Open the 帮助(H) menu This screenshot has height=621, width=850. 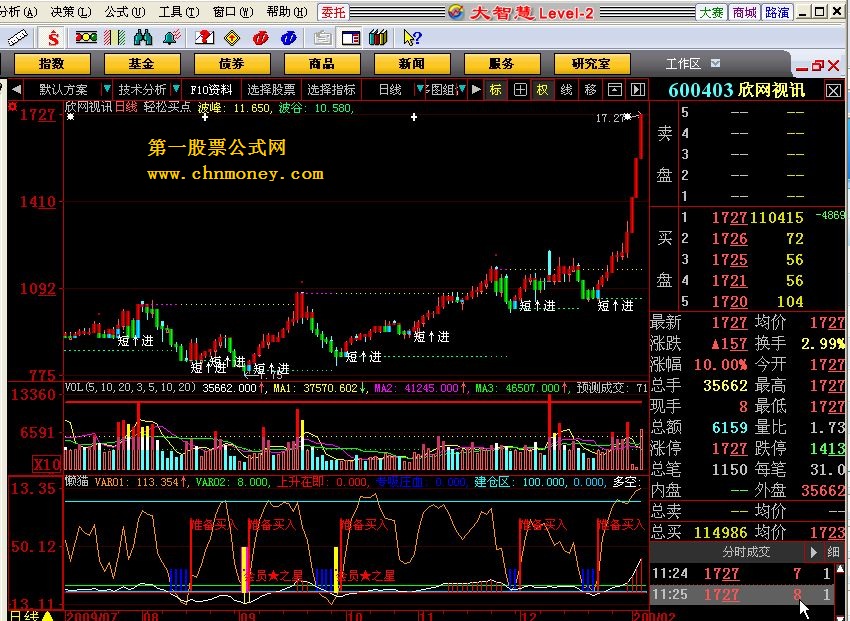(x=287, y=12)
